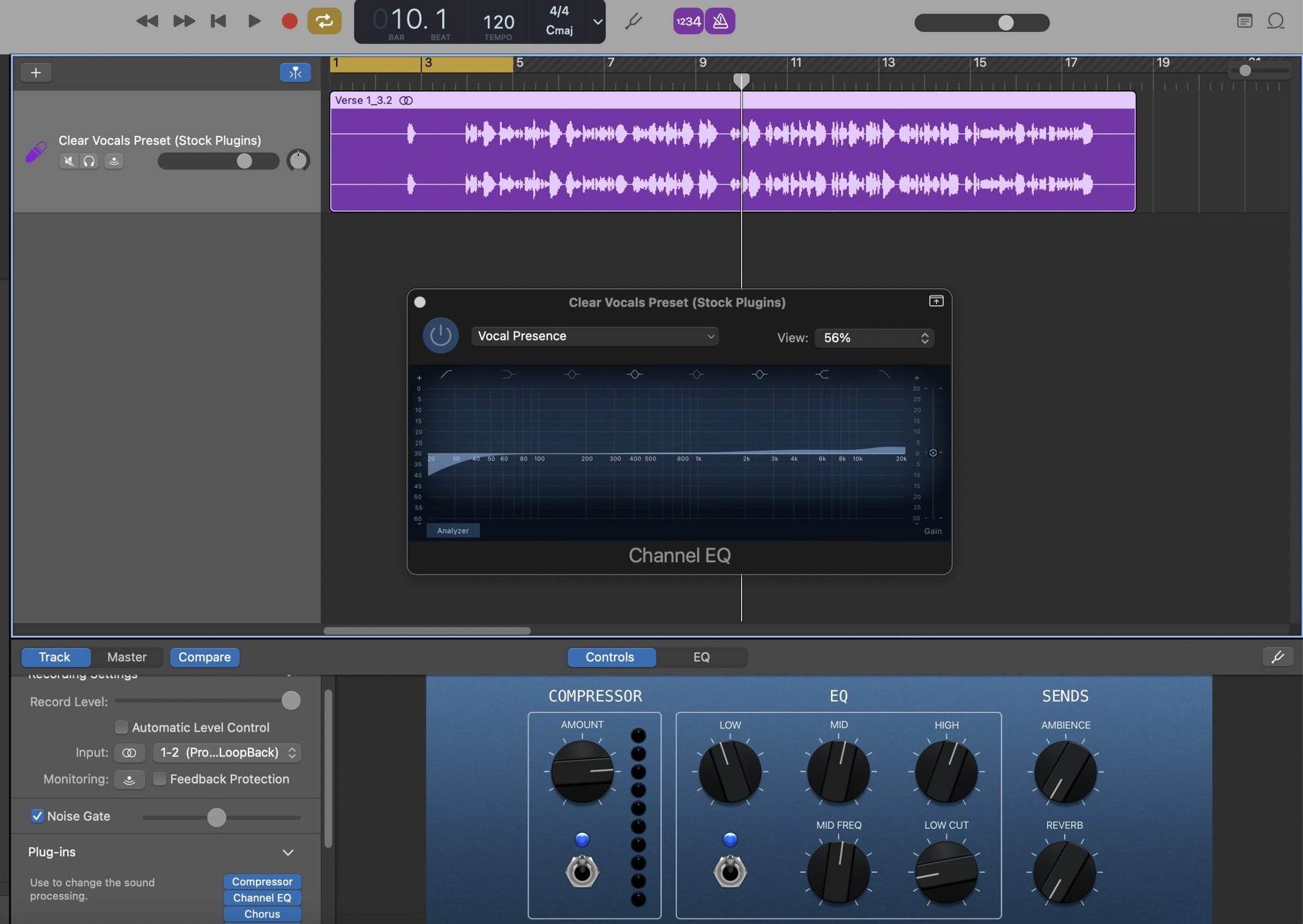The height and width of the screenshot is (924, 1303).
Task: Uncheck the Noise Gate checkbox
Action: click(x=37, y=816)
